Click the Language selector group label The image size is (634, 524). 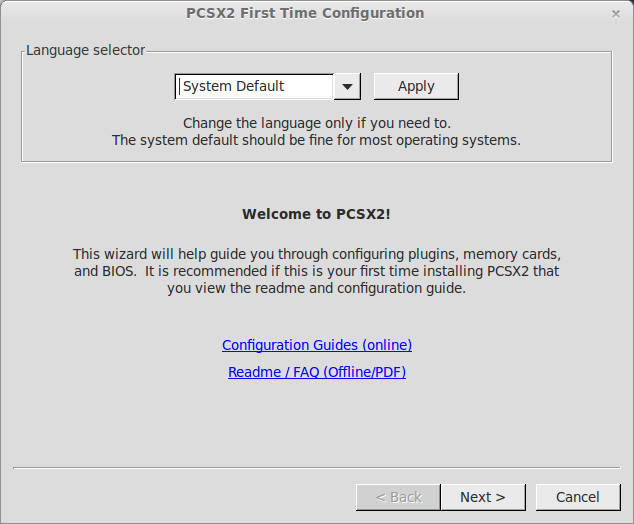point(85,50)
